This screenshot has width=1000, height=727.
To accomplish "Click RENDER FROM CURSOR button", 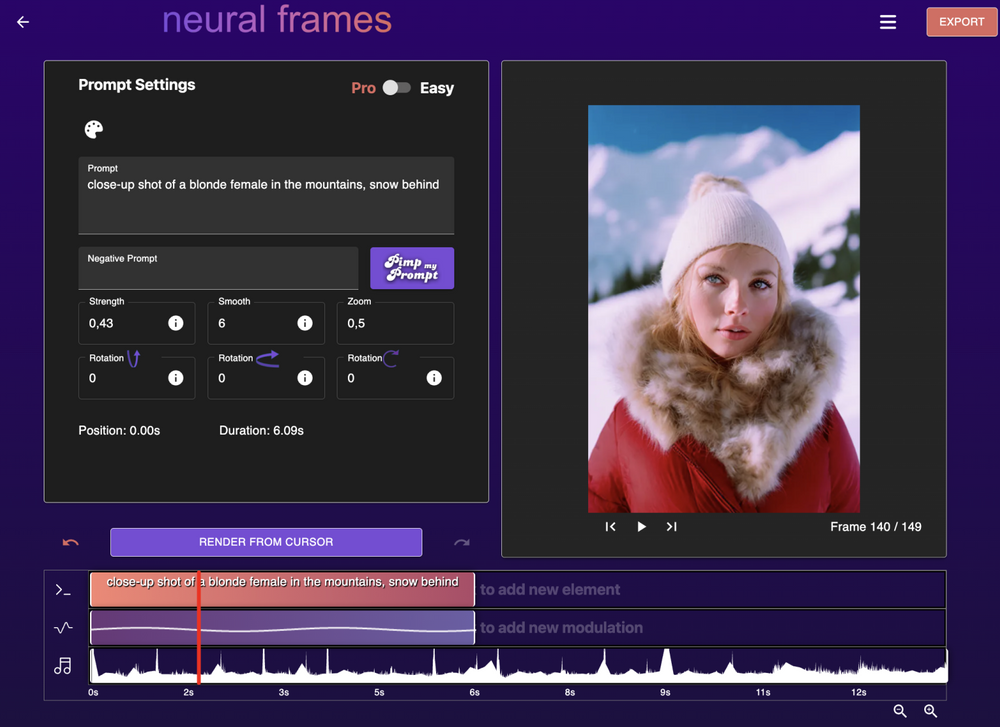I will 266,542.
